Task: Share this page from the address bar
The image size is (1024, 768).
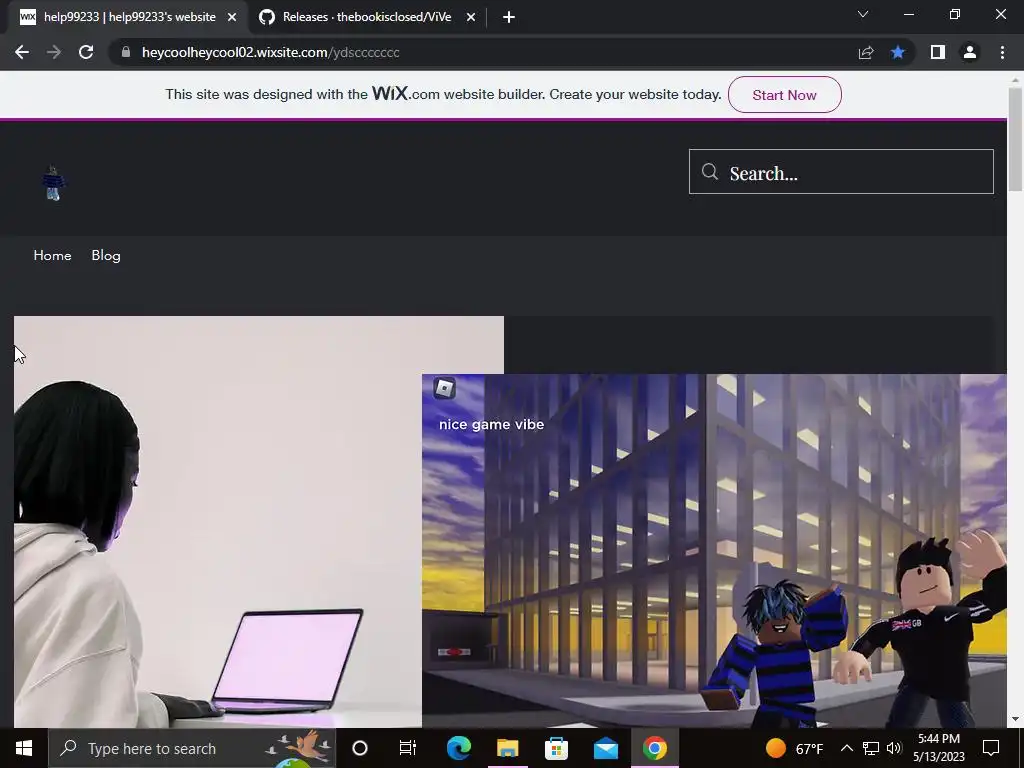Action: pyautogui.click(x=866, y=52)
